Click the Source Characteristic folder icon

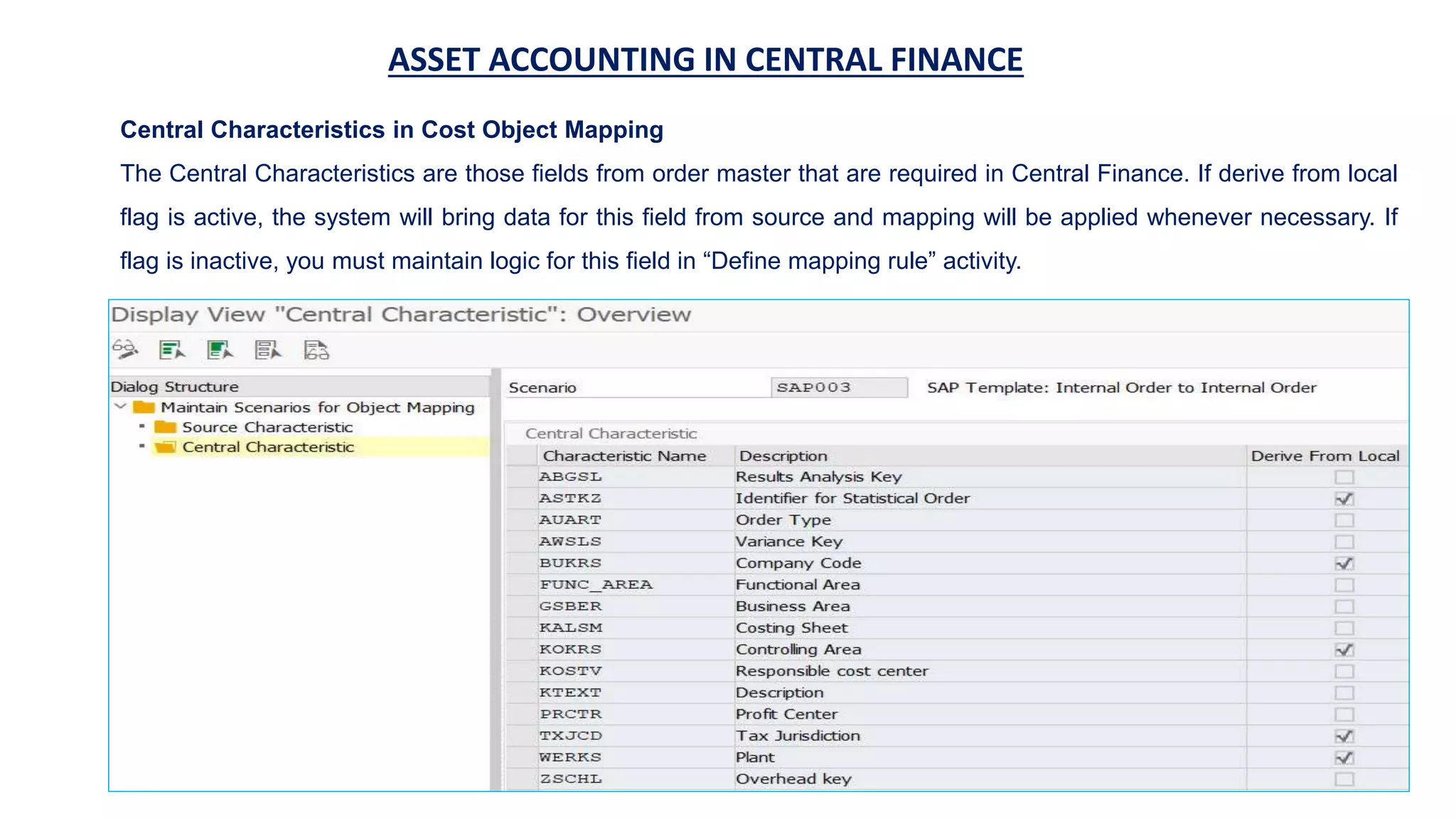coord(166,427)
